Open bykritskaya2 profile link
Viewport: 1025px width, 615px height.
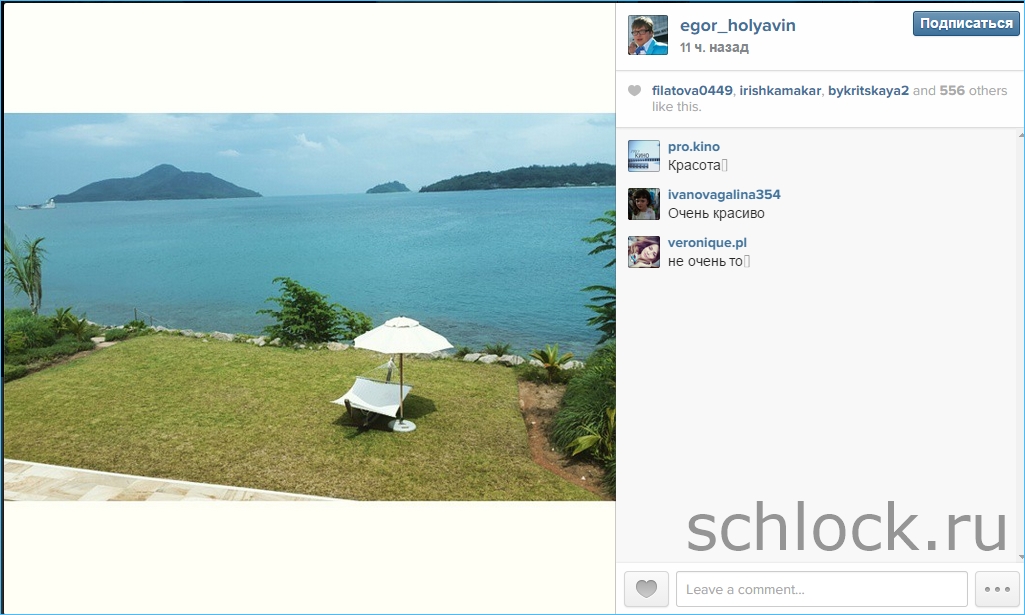tap(868, 91)
